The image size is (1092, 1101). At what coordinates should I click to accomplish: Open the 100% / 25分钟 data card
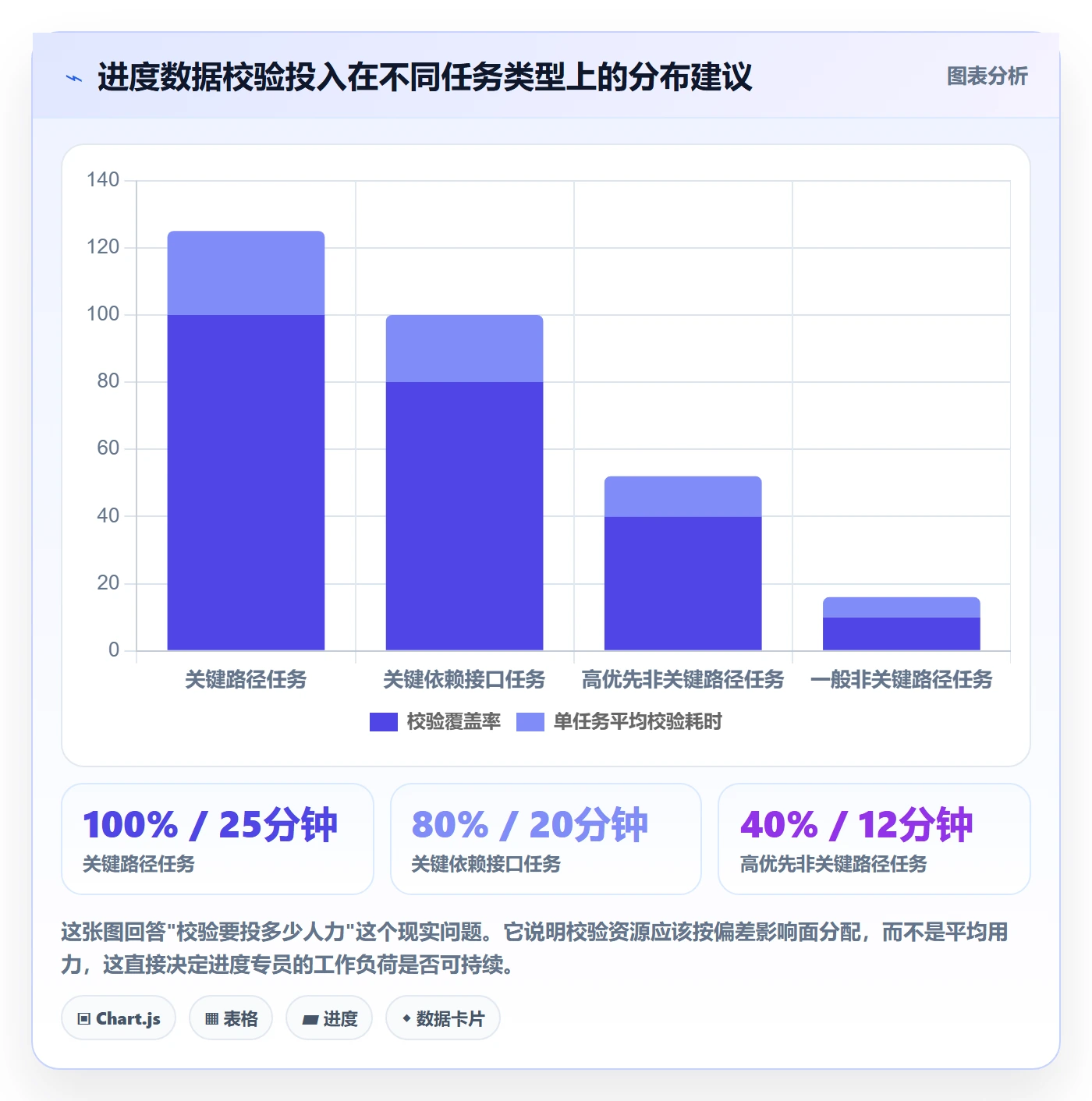(x=218, y=839)
